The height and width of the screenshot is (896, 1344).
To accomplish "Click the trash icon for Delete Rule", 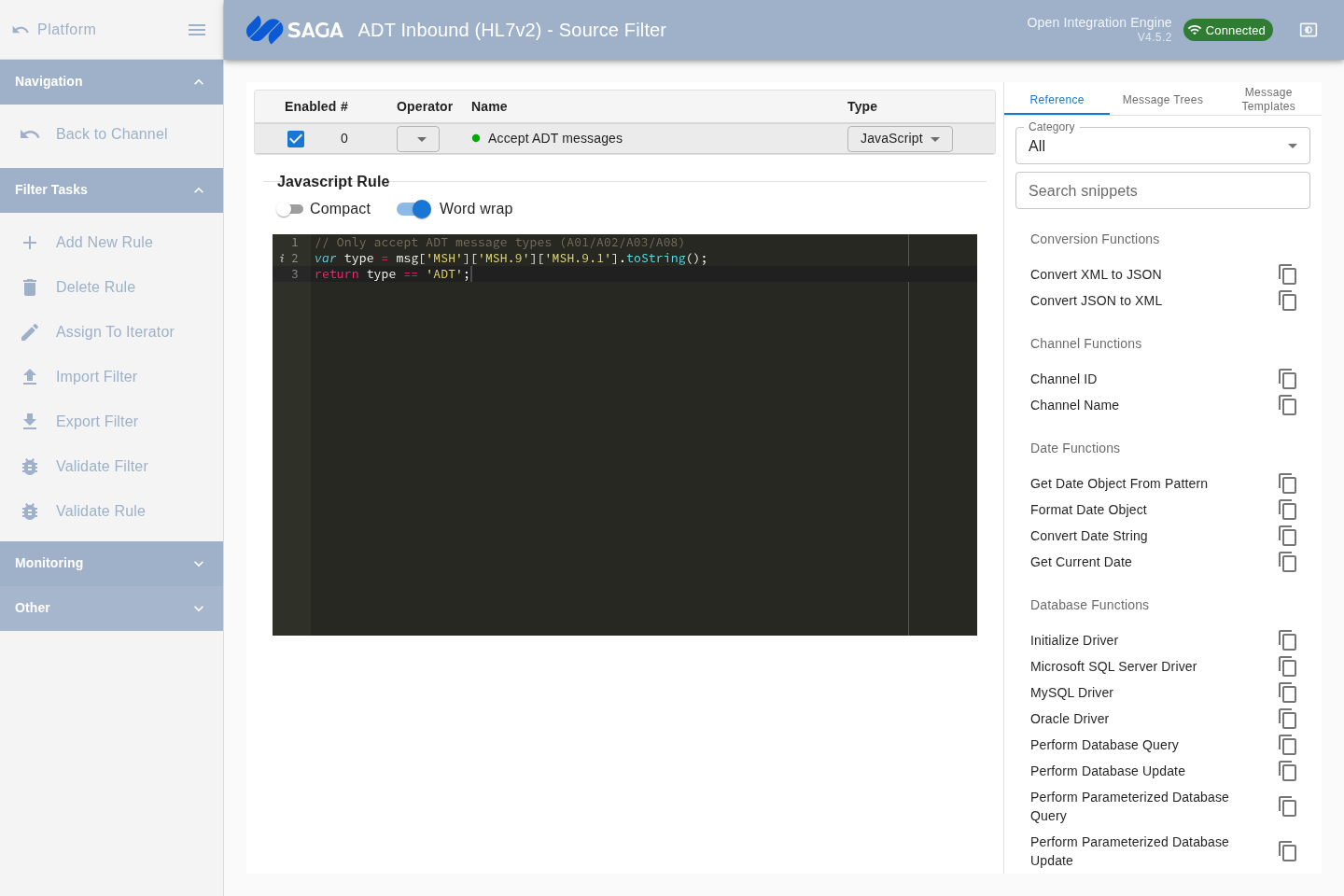I will 30,287.
